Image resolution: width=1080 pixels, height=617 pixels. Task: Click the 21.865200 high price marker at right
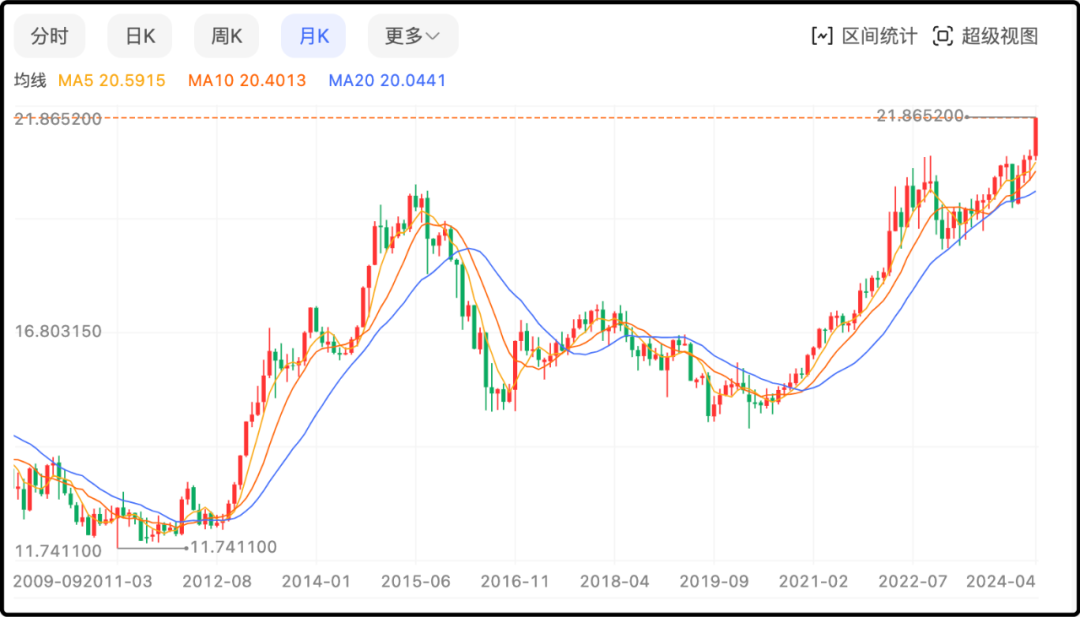coord(919,116)
